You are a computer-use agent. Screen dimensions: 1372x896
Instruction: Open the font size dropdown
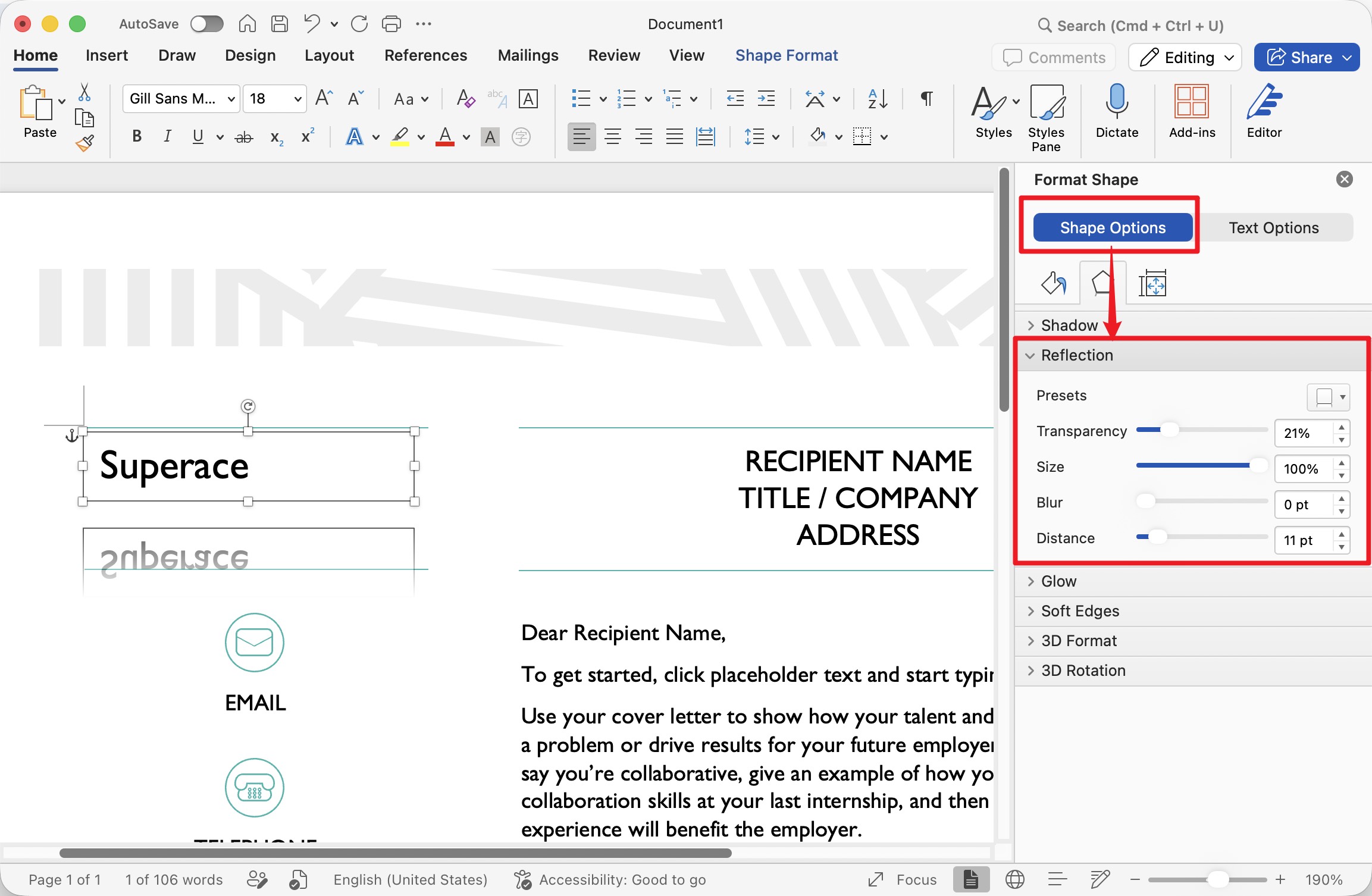pos(297,99)
